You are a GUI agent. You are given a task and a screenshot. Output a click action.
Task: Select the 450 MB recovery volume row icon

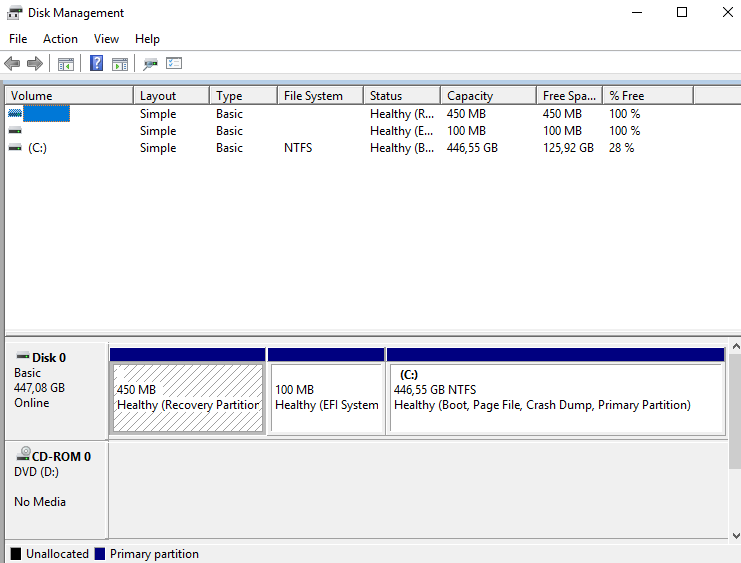pyautogui.click(x=15, y=113)
